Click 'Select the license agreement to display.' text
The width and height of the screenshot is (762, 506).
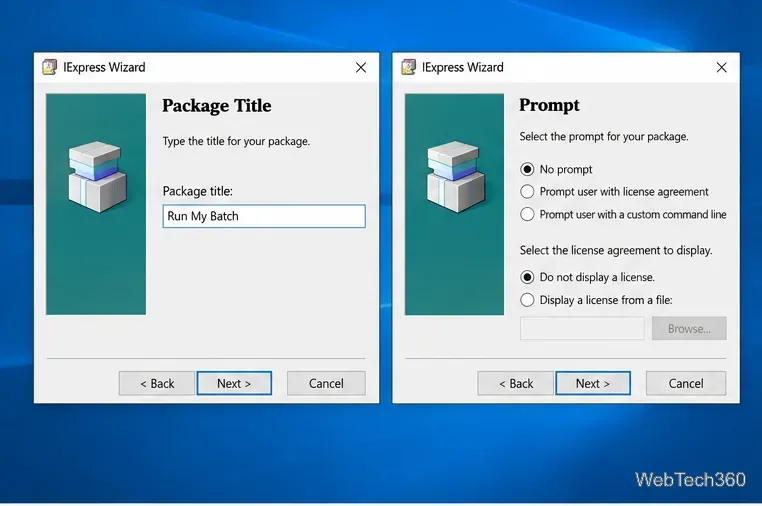616,250
